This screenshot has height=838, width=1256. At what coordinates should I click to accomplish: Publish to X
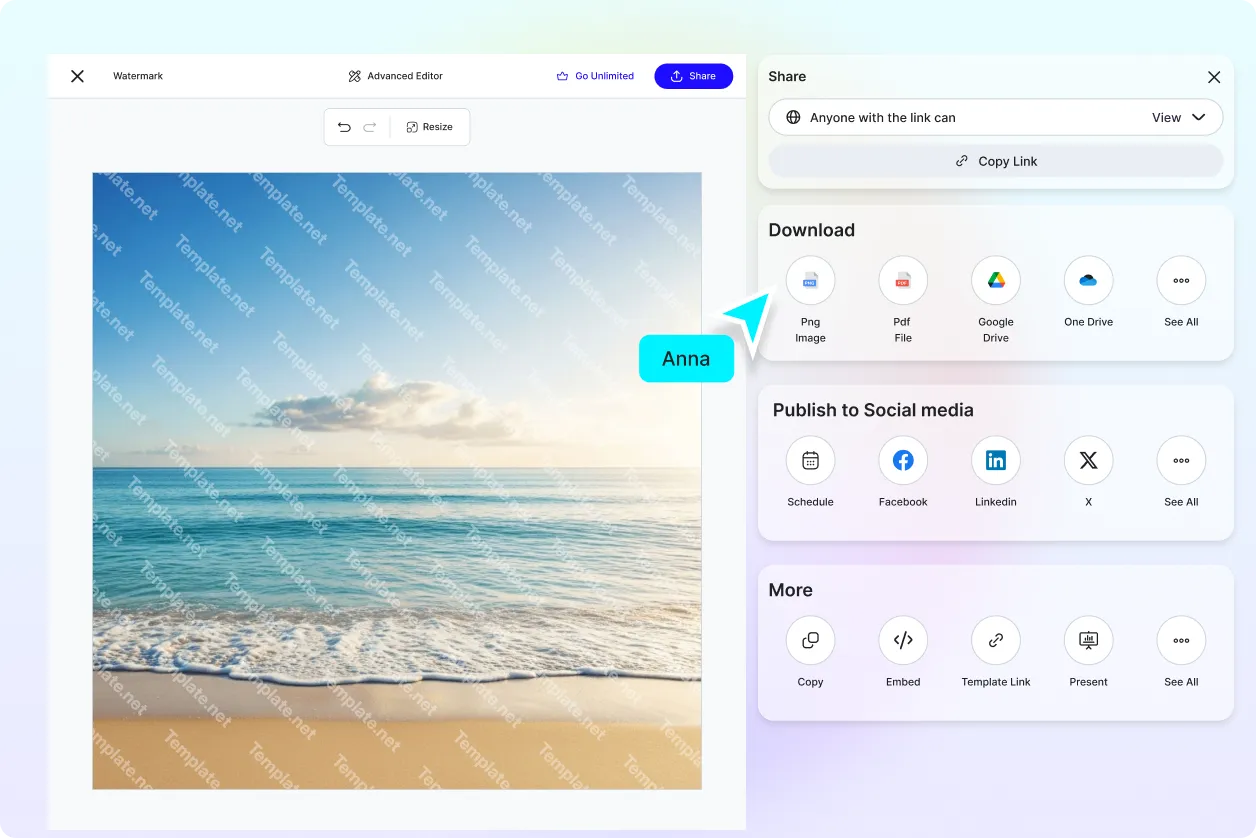[1088, 461]
